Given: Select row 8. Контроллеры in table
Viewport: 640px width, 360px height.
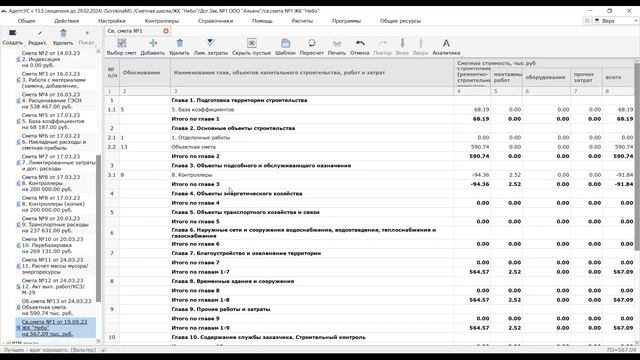Looking at the screenshot, I should 369,175.
